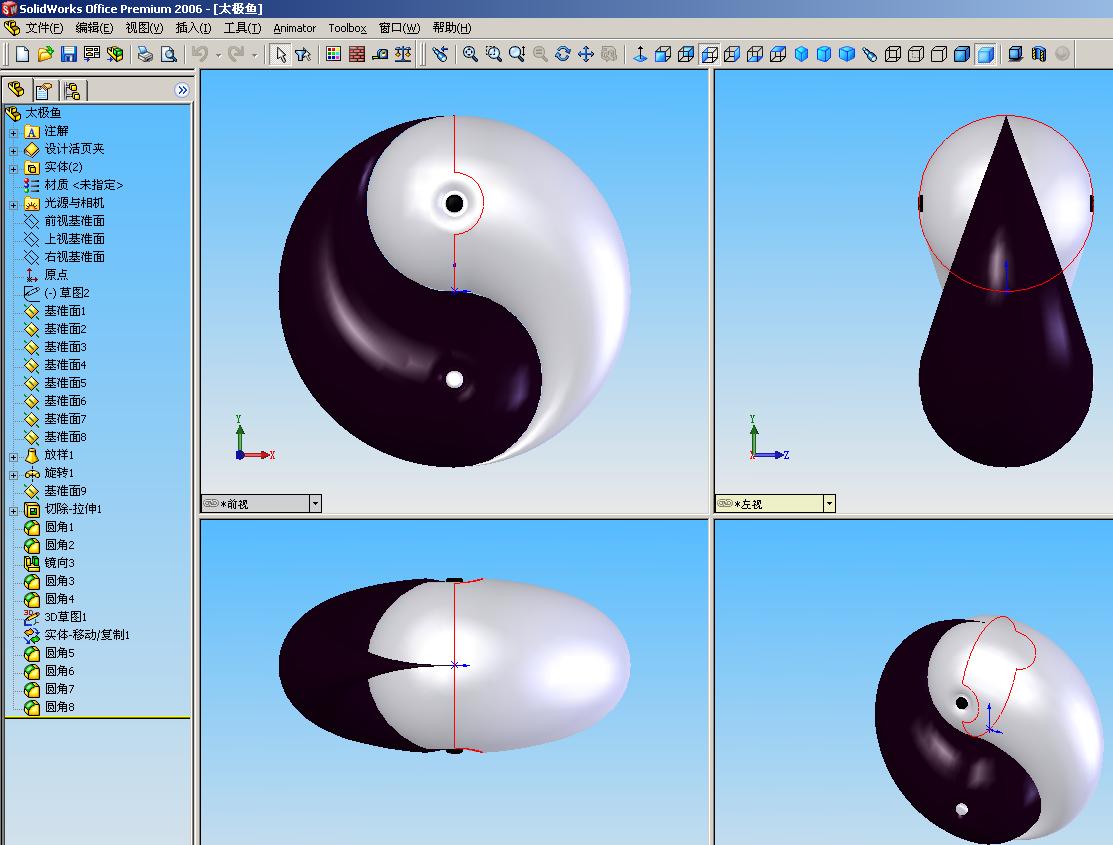Select the 3D草图1 item
The image size is (1113, 845).
[x=65, y=616]
